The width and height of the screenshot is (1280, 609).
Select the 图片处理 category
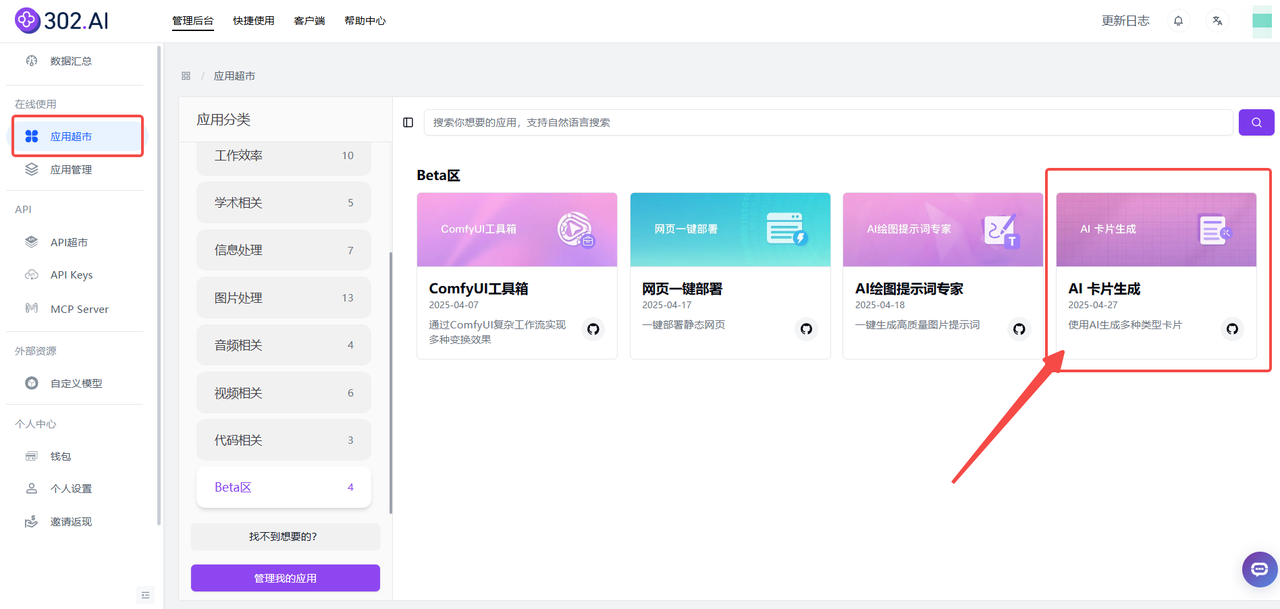tap(284, 298)
